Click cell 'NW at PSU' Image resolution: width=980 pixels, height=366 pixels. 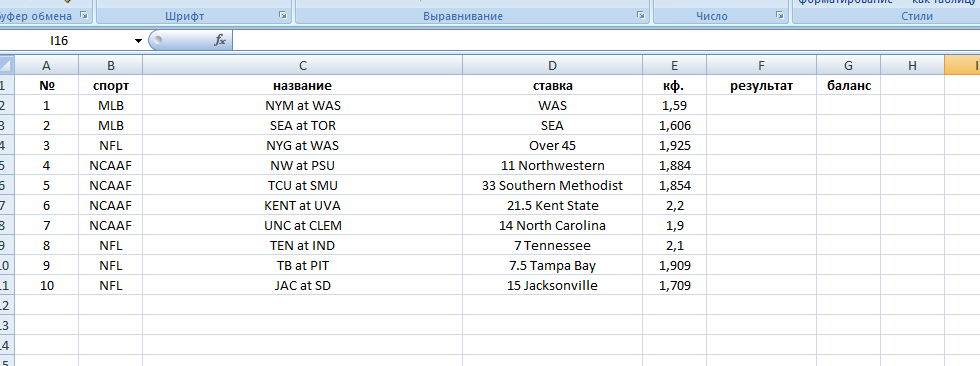click(x=302, y=166)
